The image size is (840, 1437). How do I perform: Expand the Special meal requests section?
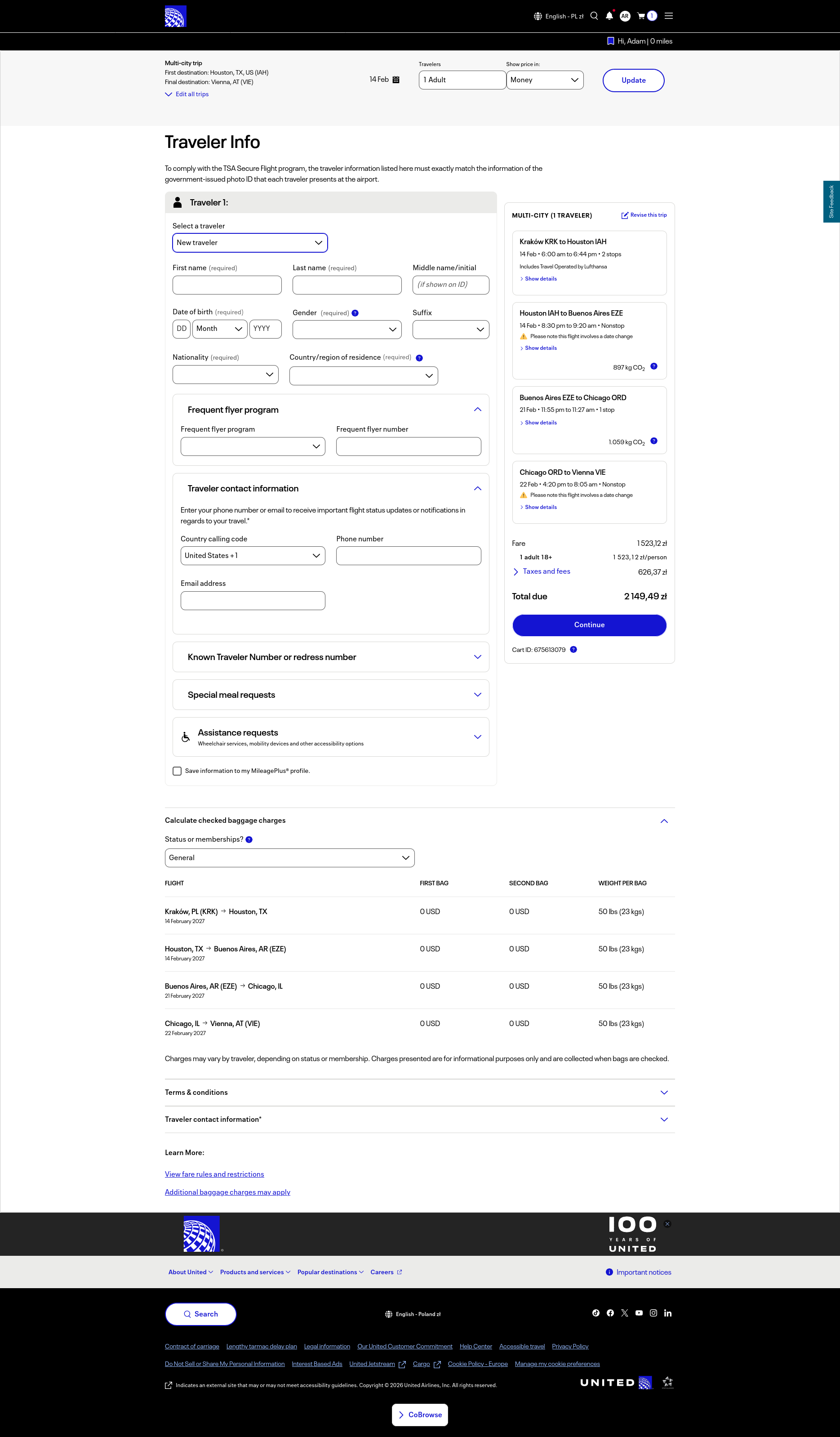(x=331, y=695)
